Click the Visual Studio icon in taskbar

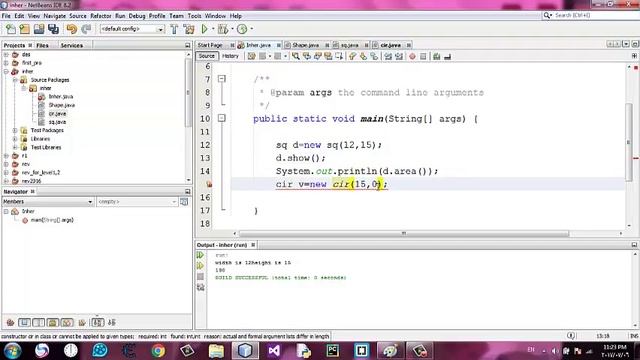274,351
